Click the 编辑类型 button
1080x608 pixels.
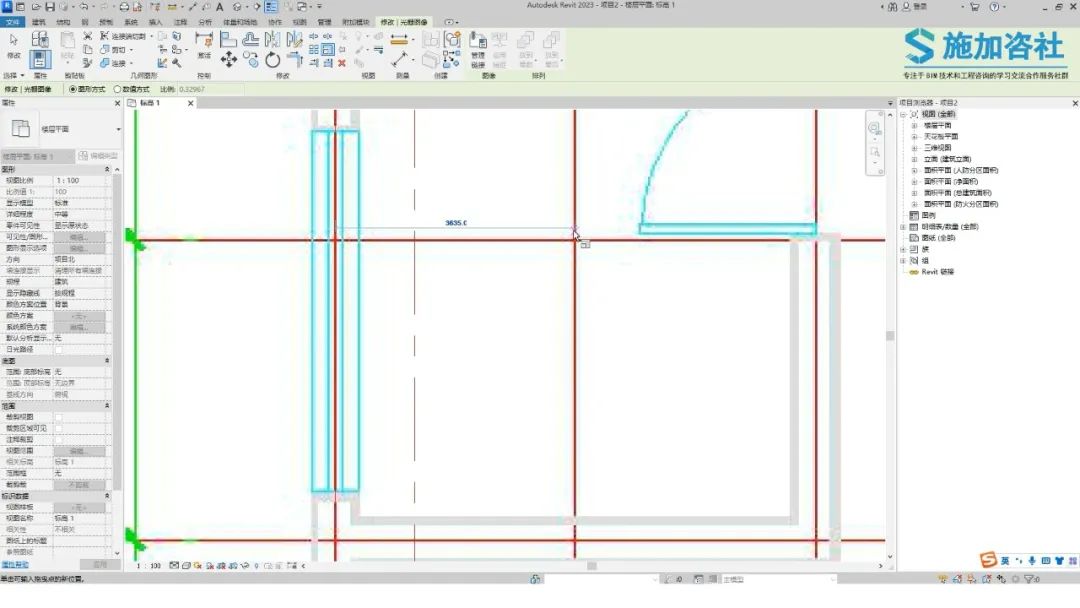click(x=98, y=156)
